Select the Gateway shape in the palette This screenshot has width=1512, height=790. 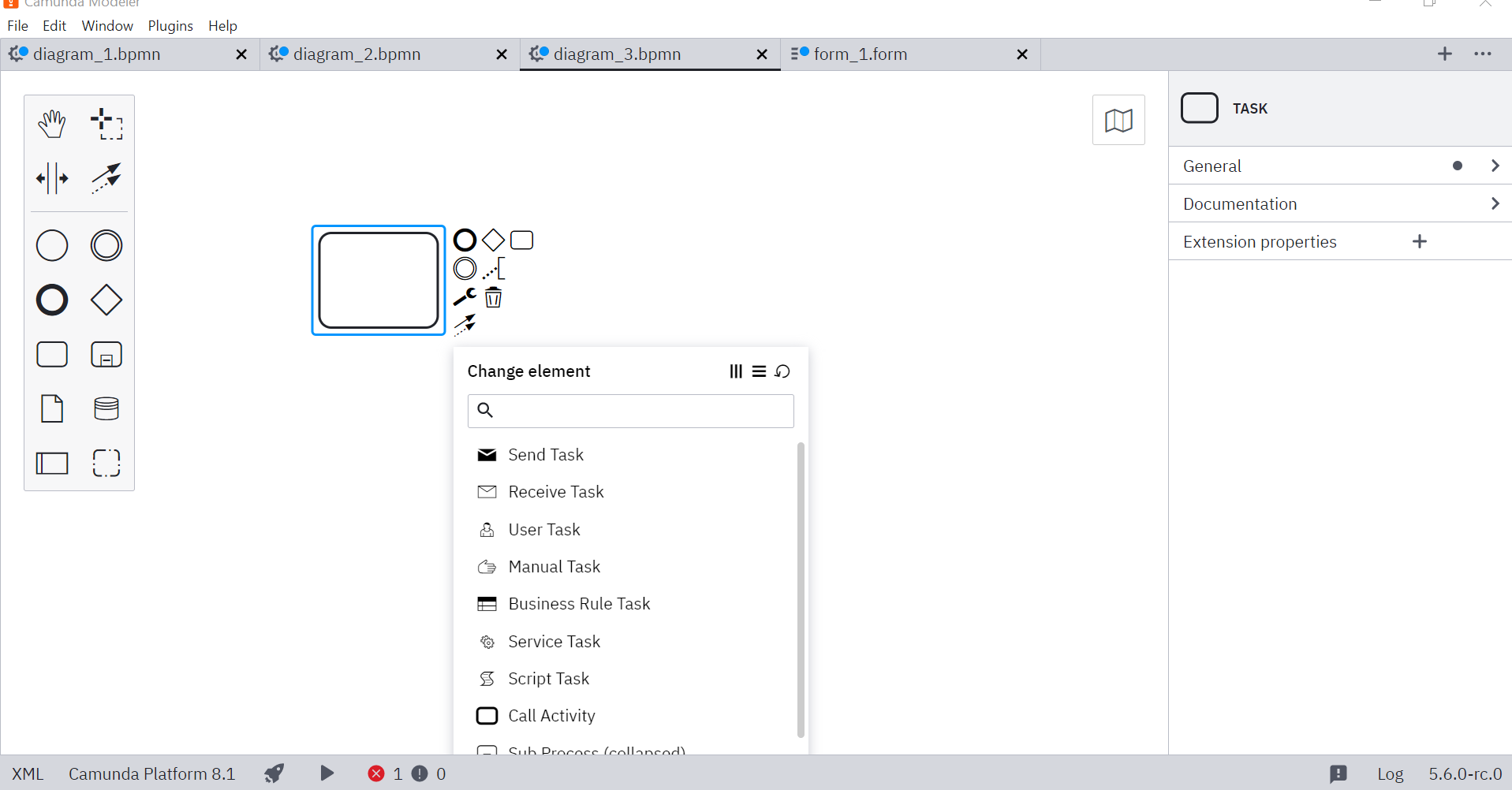point(106,300)
